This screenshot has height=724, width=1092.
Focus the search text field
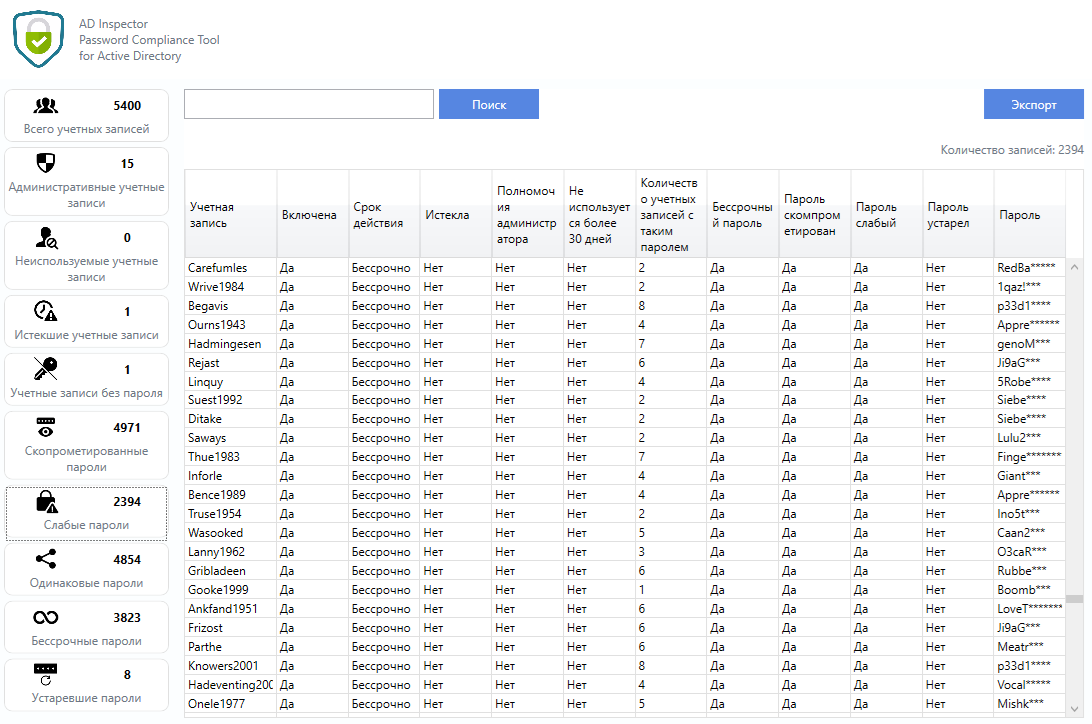308,104
